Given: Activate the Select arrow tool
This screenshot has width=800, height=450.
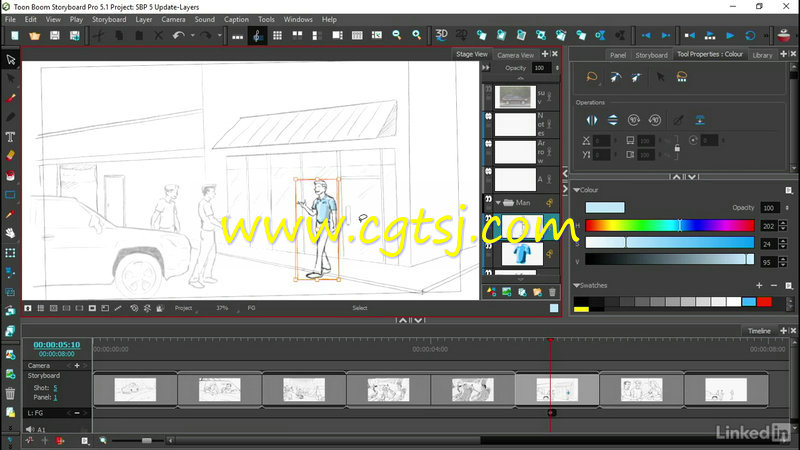Looking at the screenshot, I should click(10, 60).
